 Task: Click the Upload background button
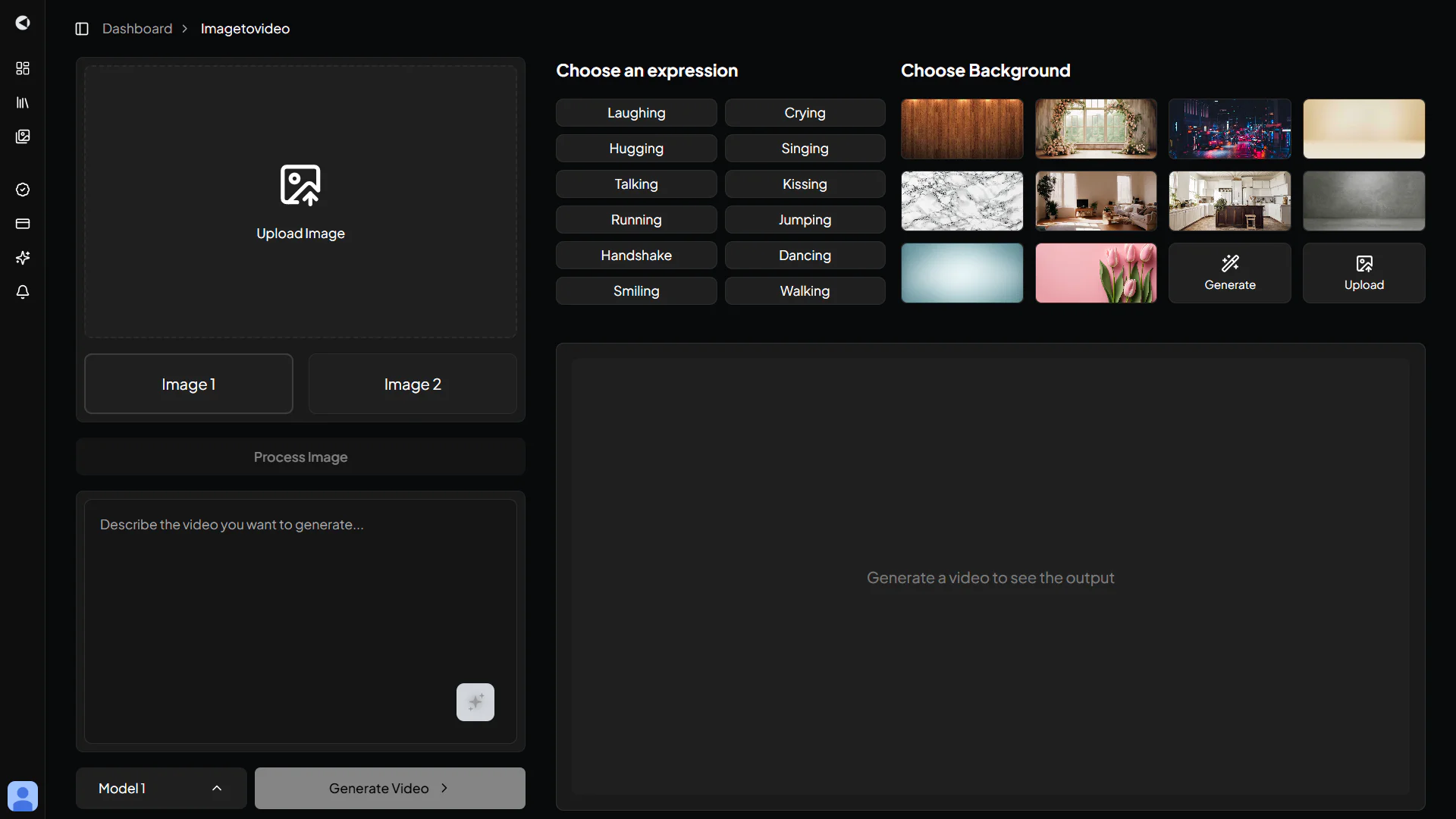pyautogui.click(x=1363, y=273)
